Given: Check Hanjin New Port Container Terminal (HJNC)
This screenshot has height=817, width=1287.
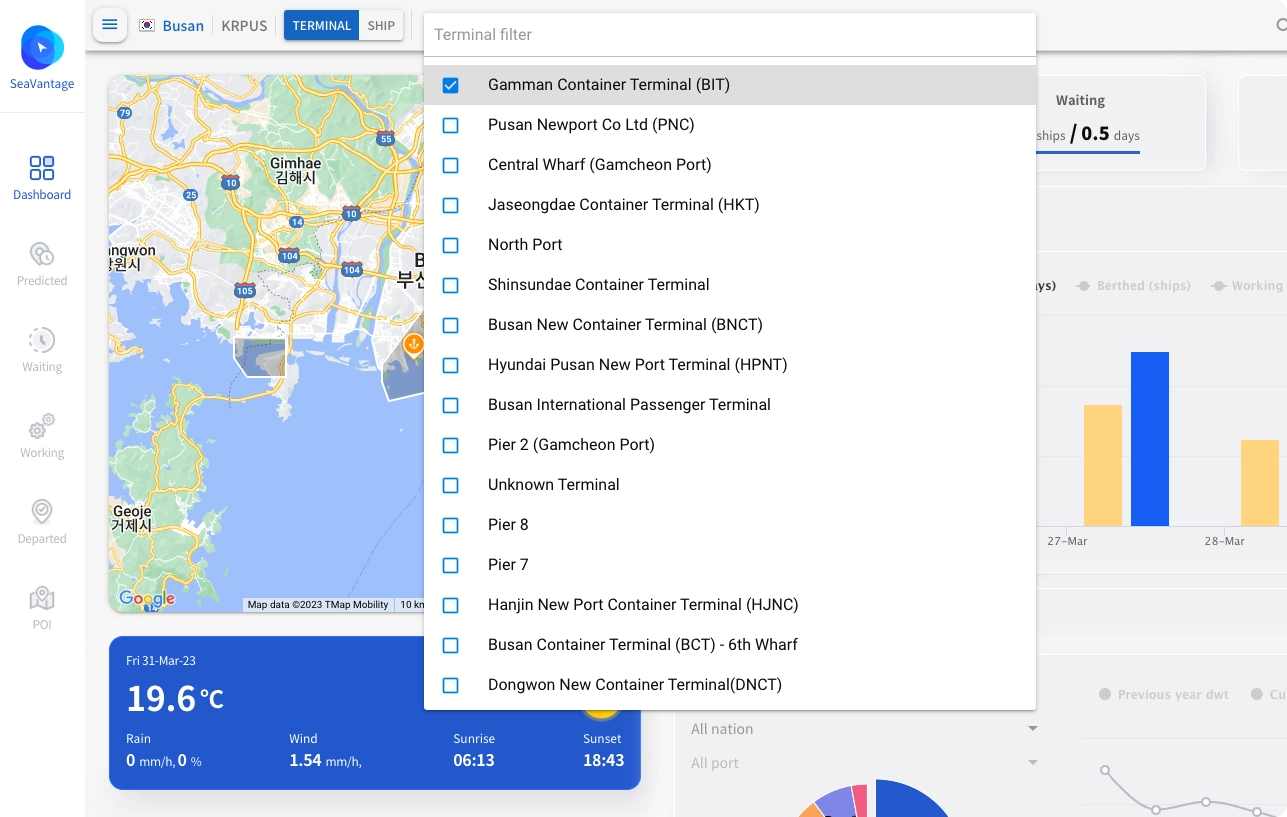Looking at the screenshot, I should coord(451,605).
